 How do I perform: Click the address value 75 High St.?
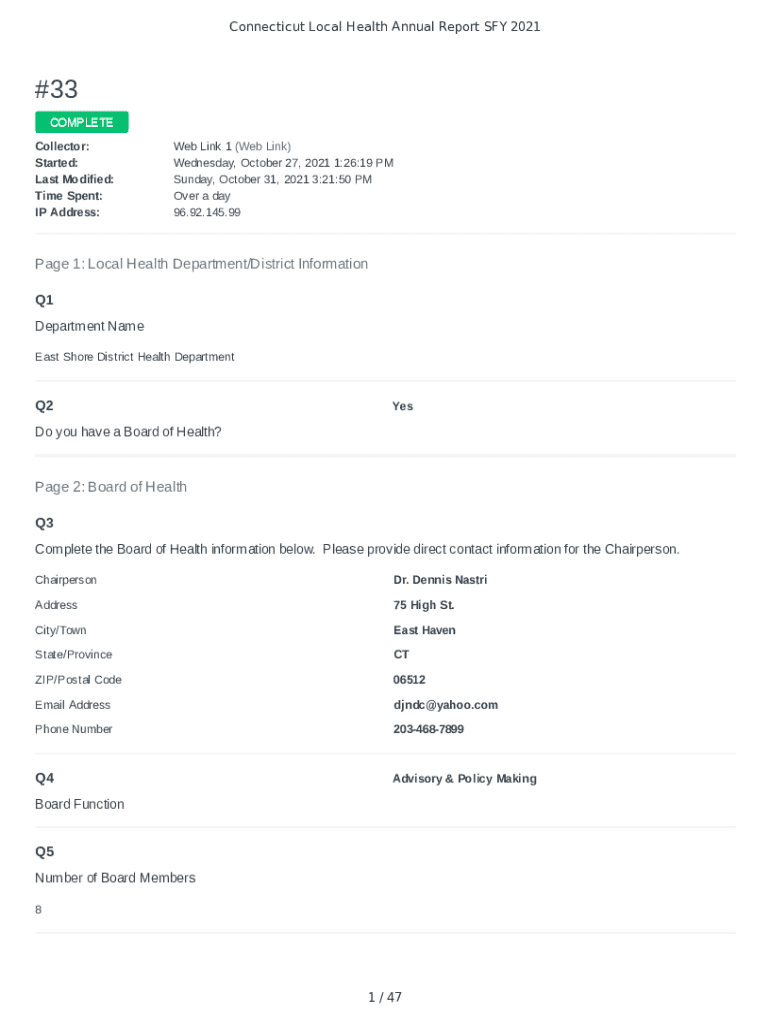tap(424, 605)
